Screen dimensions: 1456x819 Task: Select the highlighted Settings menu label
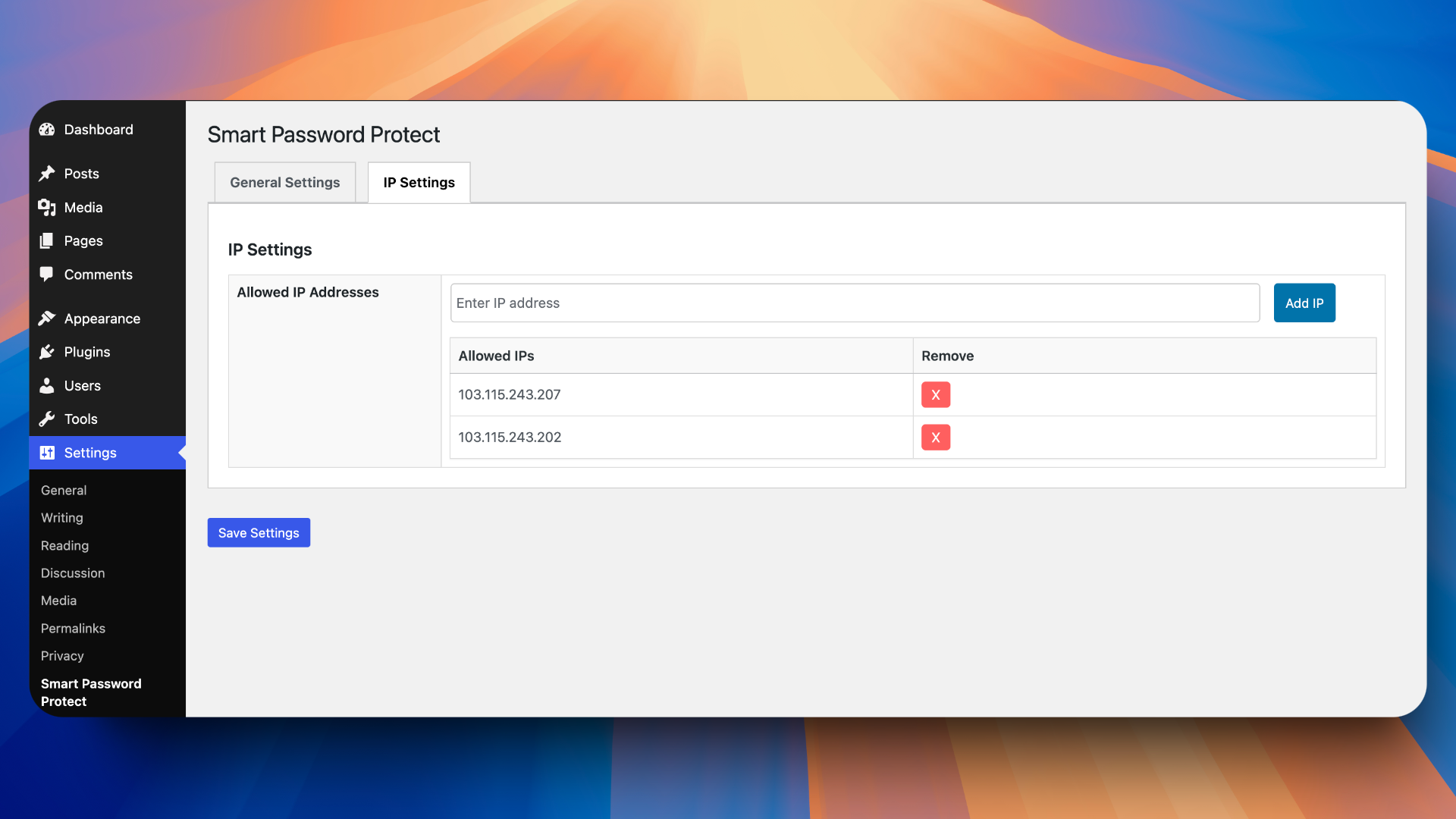click(90, 453)
